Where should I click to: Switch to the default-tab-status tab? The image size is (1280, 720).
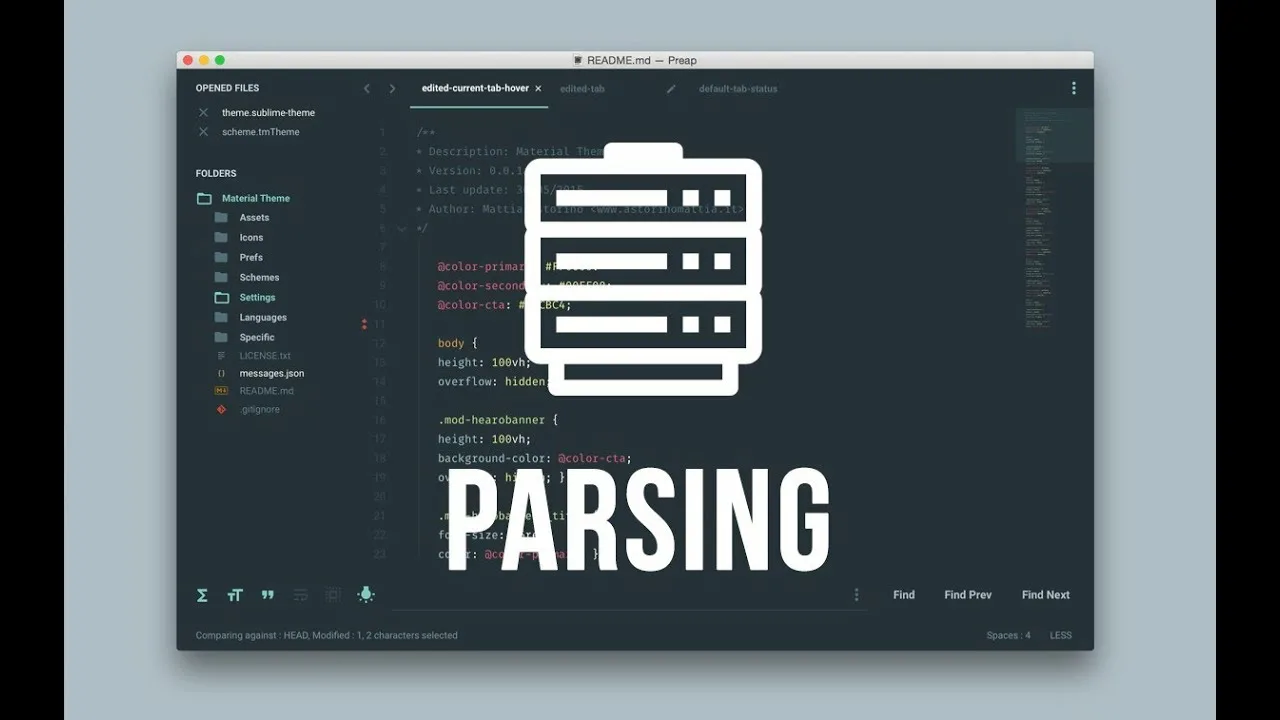click(x=738, y=89)
